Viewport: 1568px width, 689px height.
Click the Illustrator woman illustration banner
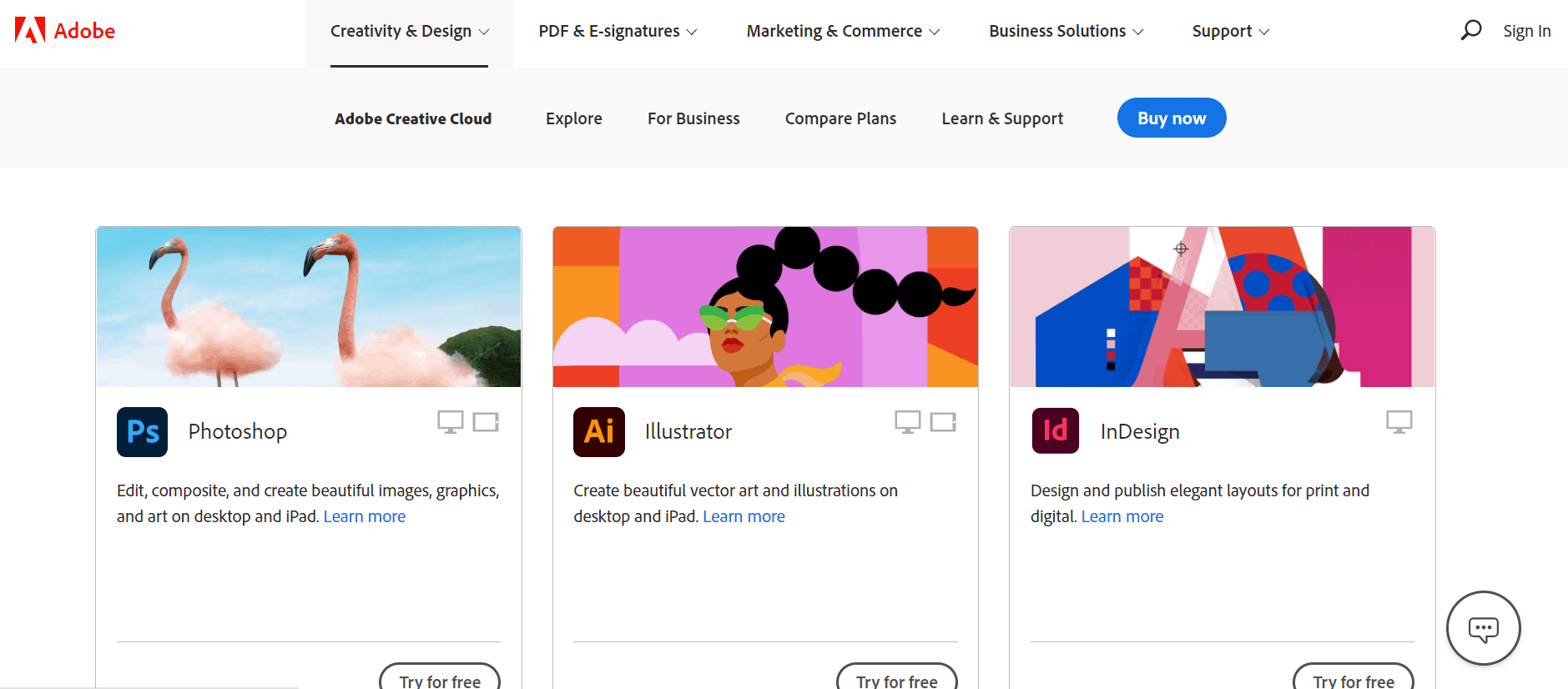765,307
